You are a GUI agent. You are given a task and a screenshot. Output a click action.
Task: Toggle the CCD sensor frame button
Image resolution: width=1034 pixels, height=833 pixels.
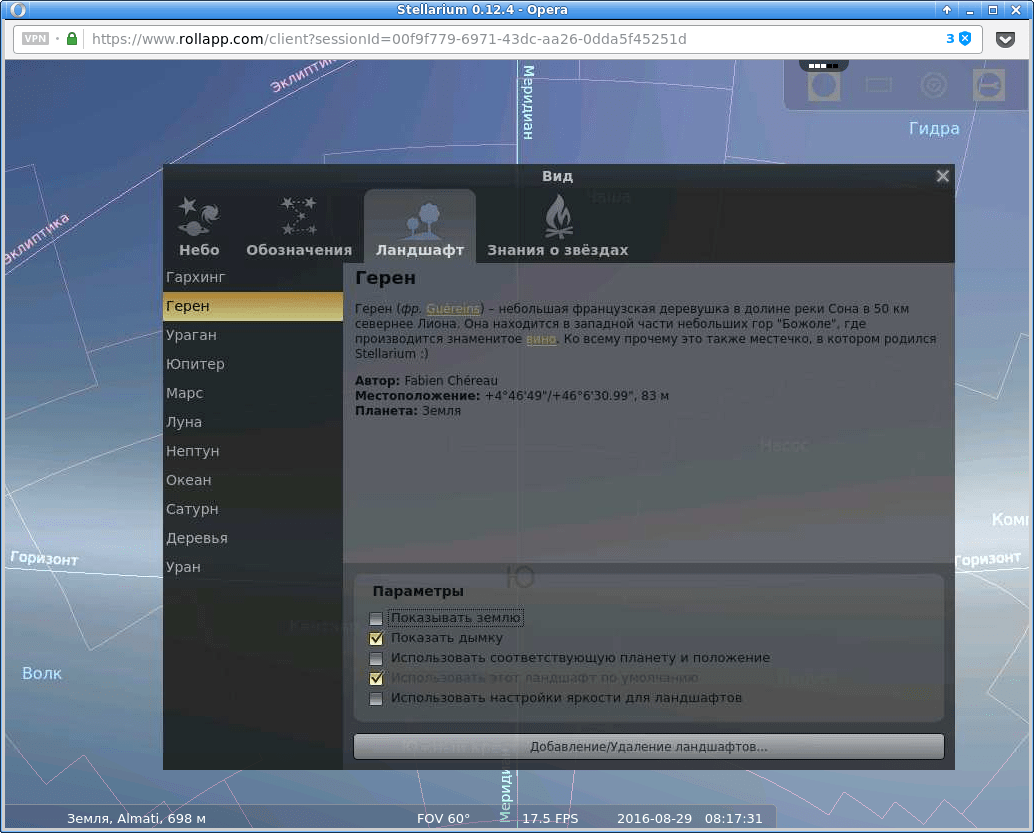pyautogui.click(x=878, y=85)
